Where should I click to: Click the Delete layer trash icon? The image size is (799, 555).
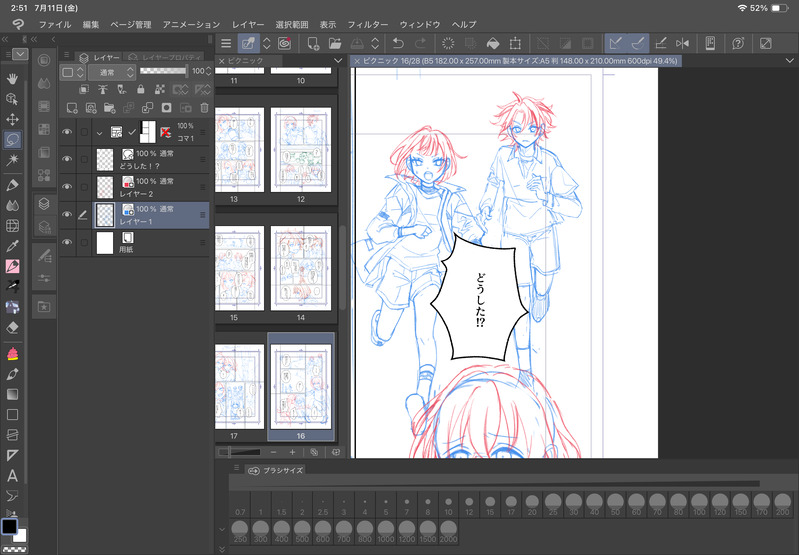click(204, 108)
